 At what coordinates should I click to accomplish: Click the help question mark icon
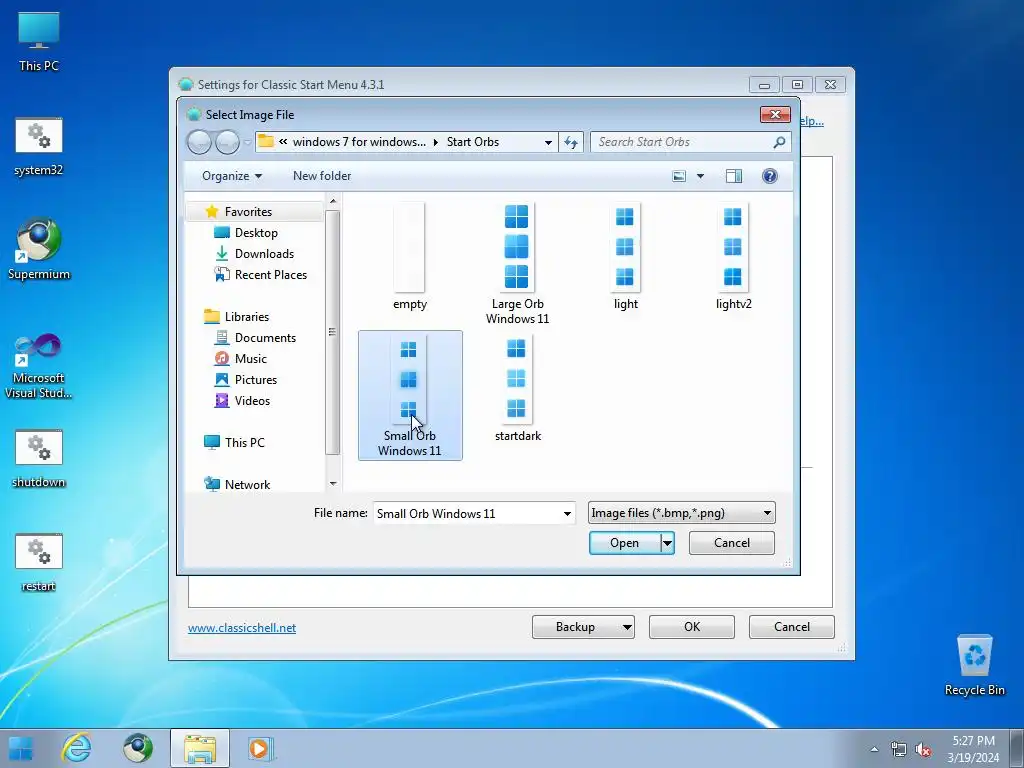769,176
